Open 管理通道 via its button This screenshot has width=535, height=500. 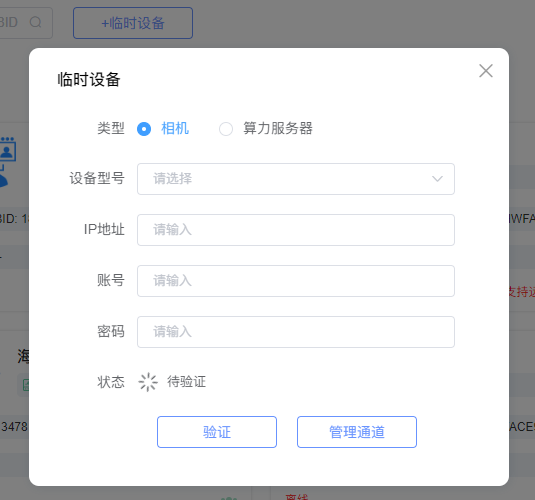coord(357,432)
